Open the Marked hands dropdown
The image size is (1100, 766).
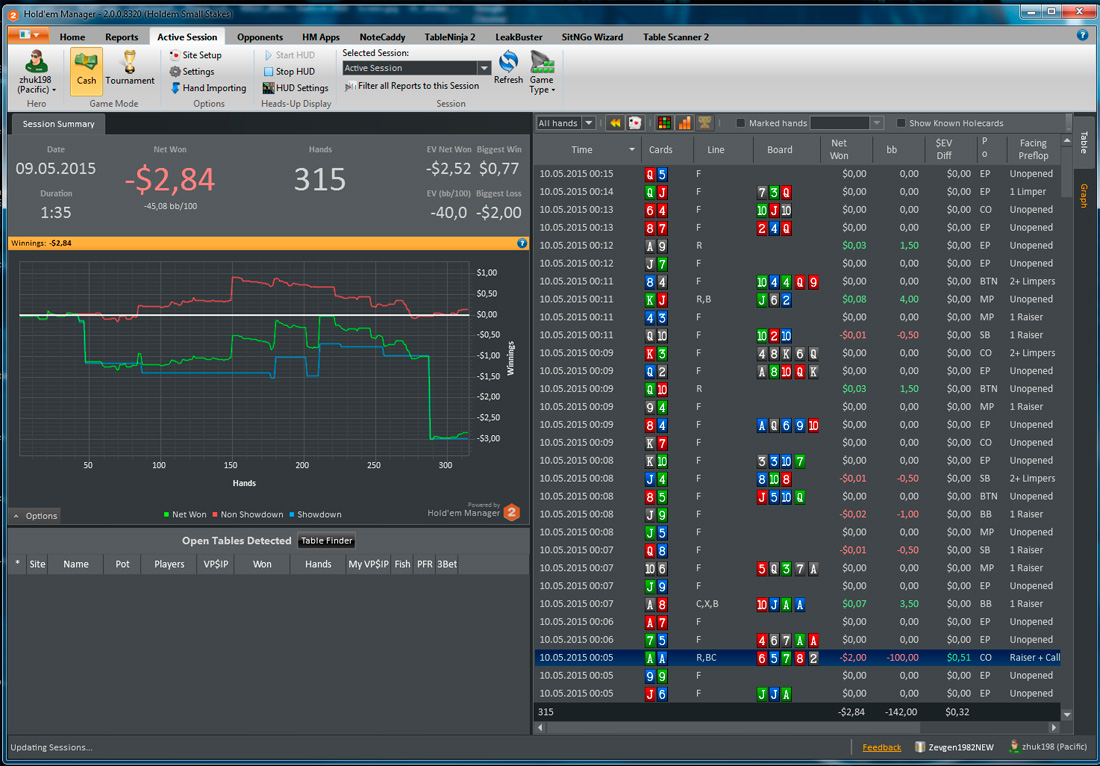point(876,123)
